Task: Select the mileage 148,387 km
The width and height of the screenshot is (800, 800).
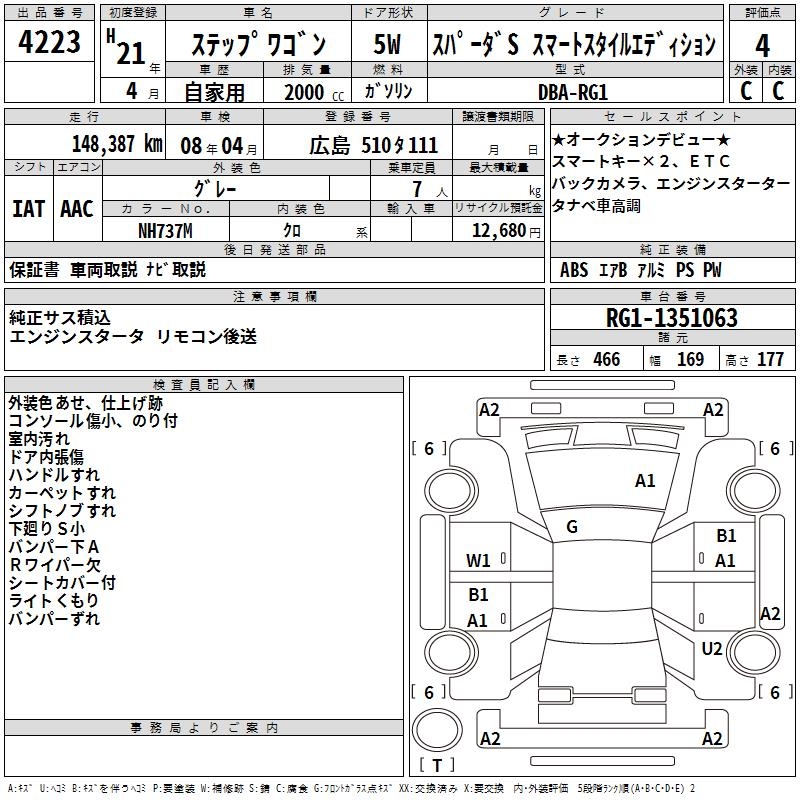Action: 117,144
